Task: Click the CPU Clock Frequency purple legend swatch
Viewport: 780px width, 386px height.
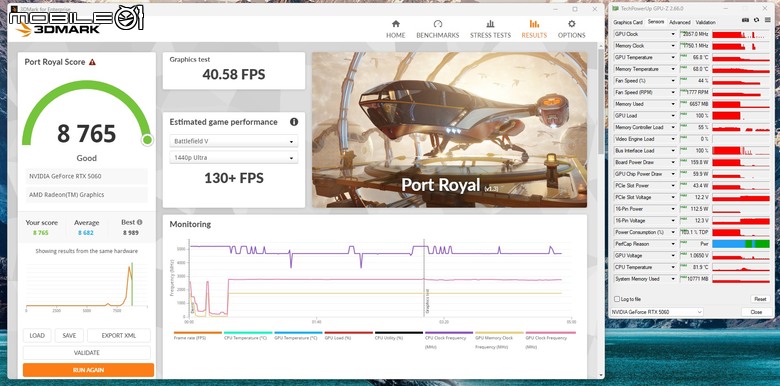Action: pyautogui.click(x=449, y=332)
